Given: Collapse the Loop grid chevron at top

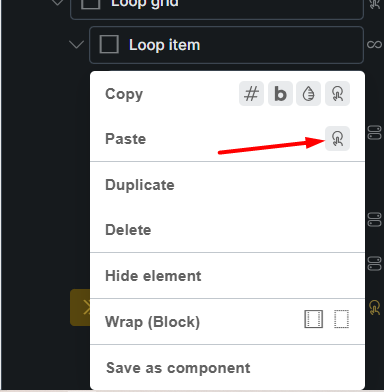Looking at the screenshot, I should click(58, 3).
